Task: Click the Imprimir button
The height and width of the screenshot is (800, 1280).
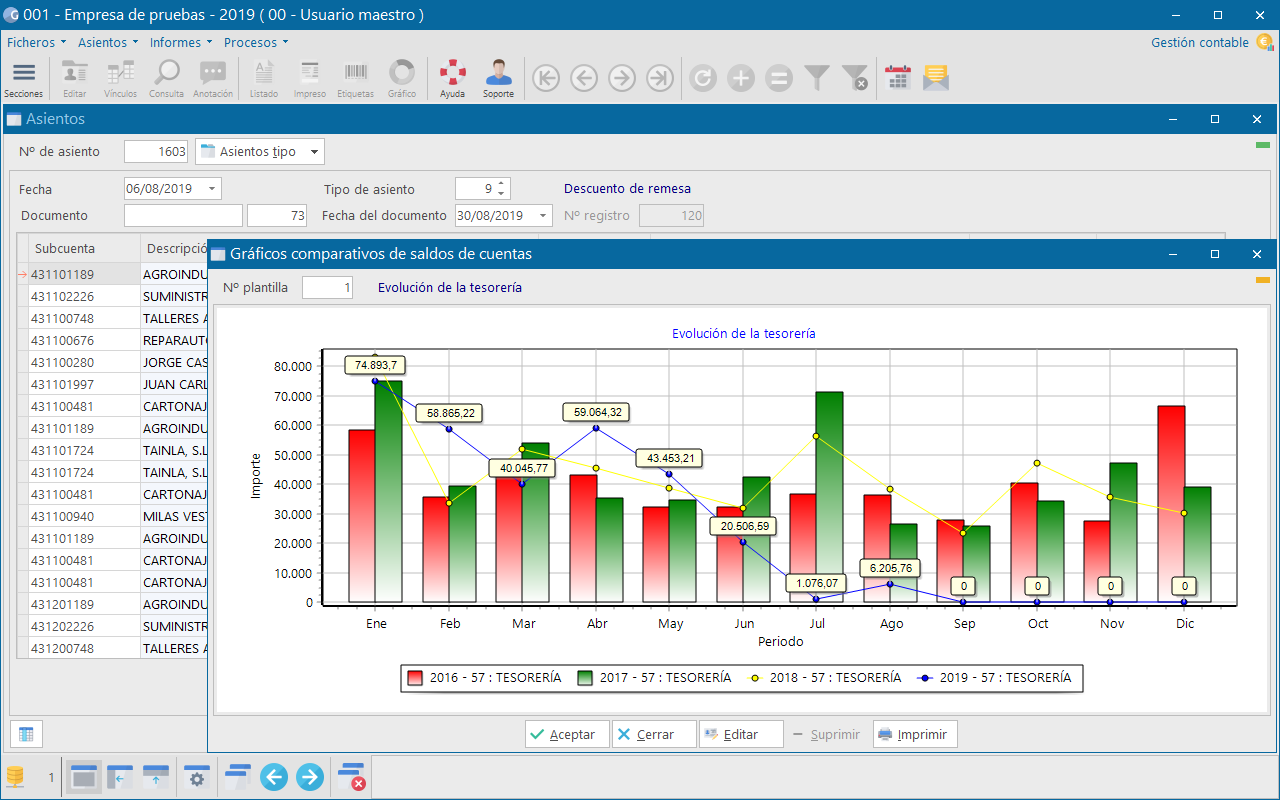Action: pos(916,734)
